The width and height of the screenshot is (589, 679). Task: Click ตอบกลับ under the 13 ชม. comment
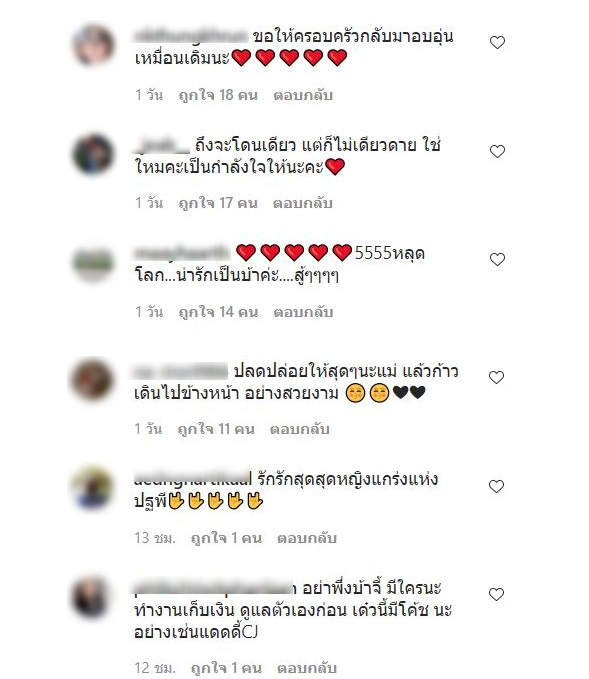tap(307, 538)
